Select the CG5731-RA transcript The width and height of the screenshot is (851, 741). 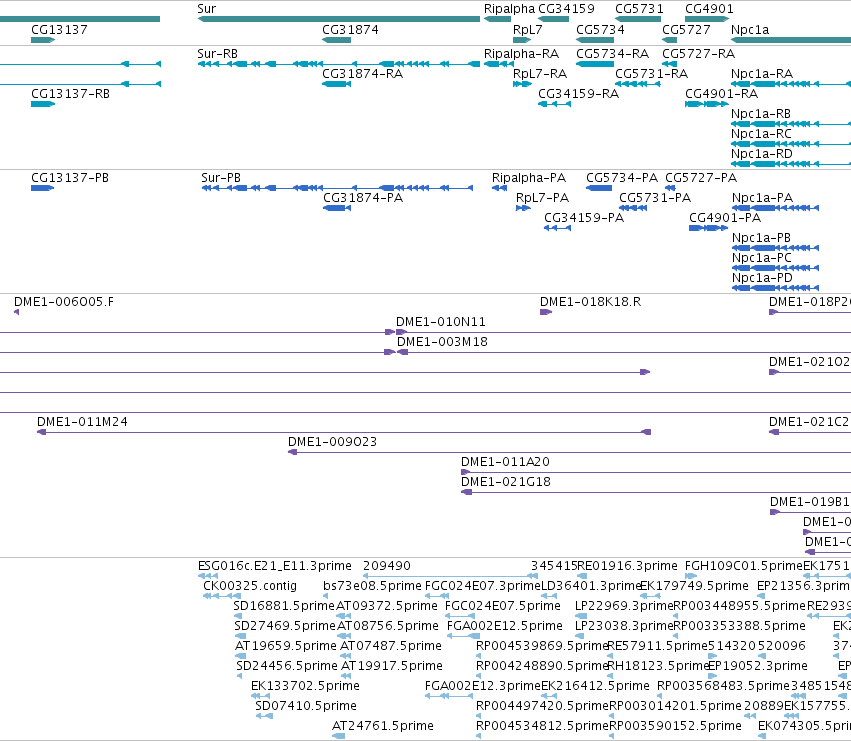638,84
